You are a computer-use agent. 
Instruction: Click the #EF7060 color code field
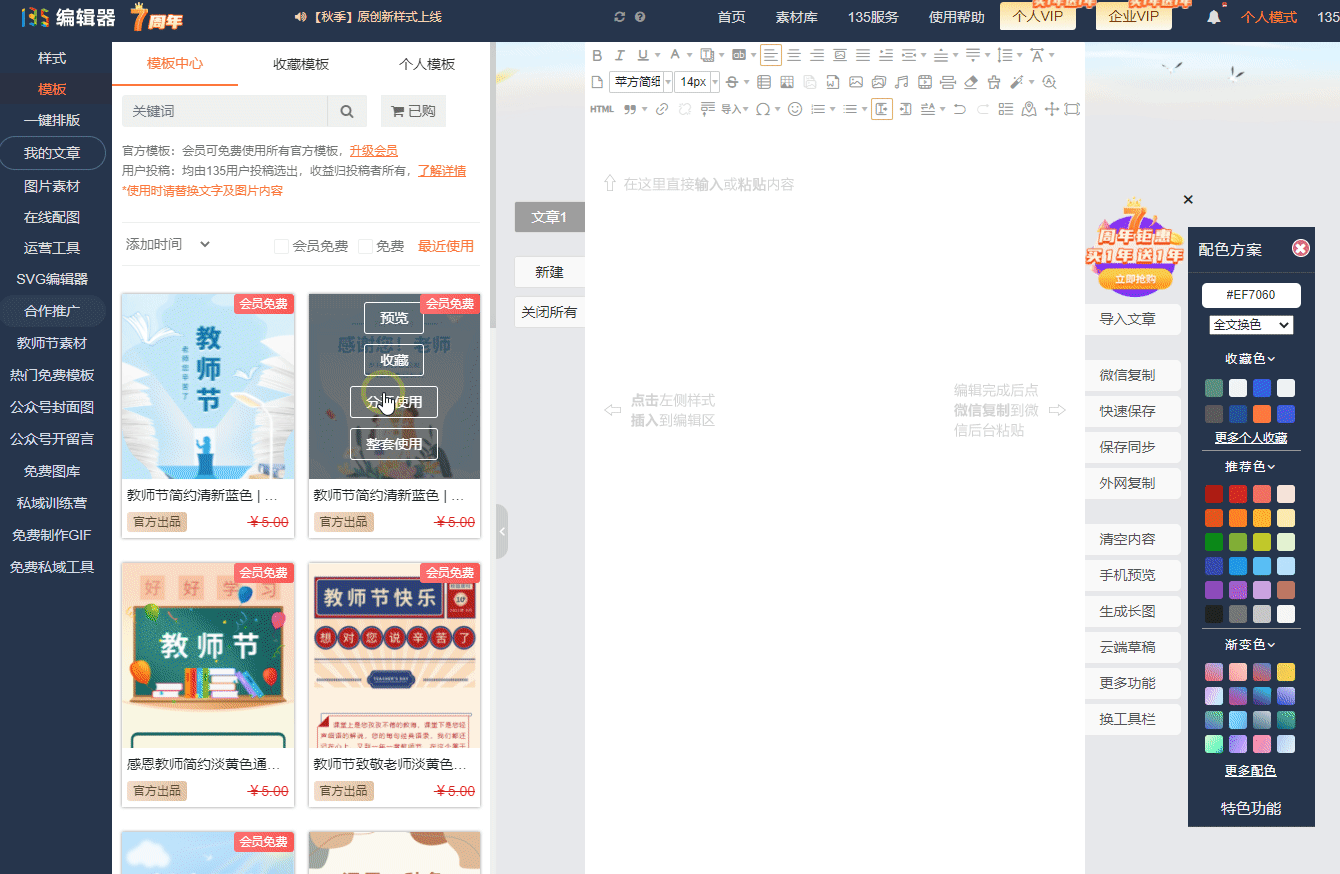point(1251,295)
